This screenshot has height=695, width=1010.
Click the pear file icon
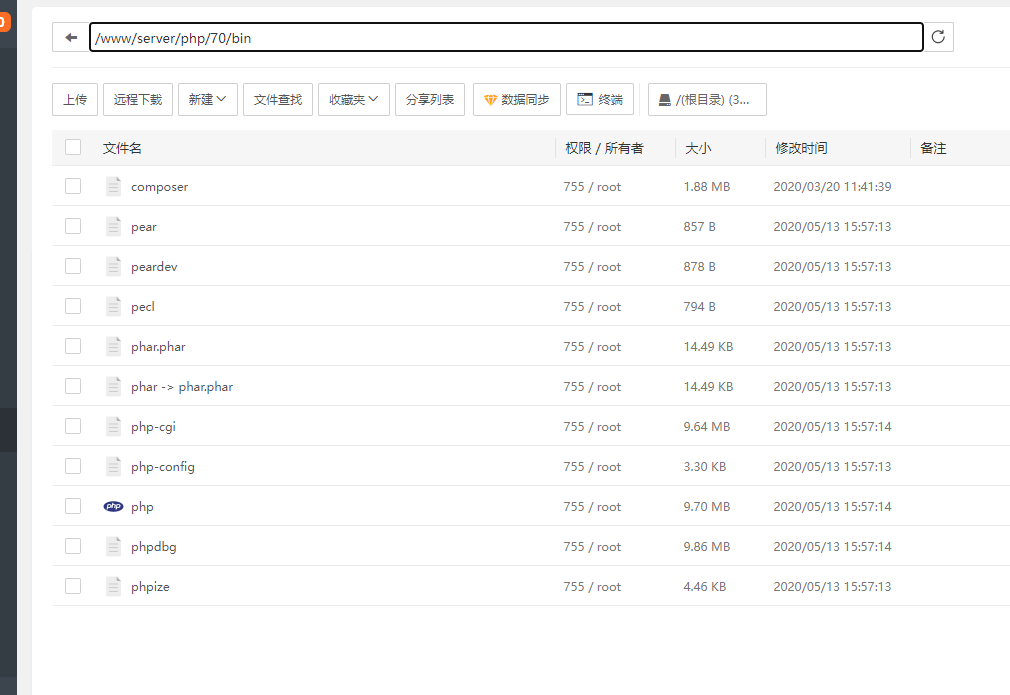tap(113, 226)
